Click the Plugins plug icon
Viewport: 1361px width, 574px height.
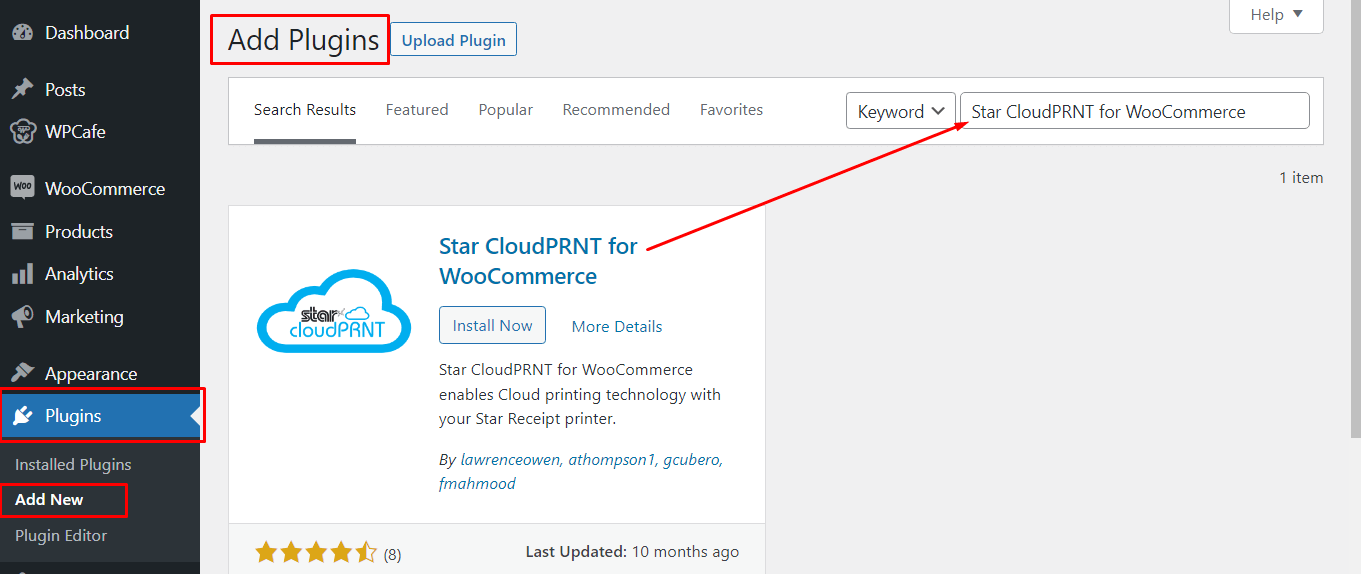22,416
